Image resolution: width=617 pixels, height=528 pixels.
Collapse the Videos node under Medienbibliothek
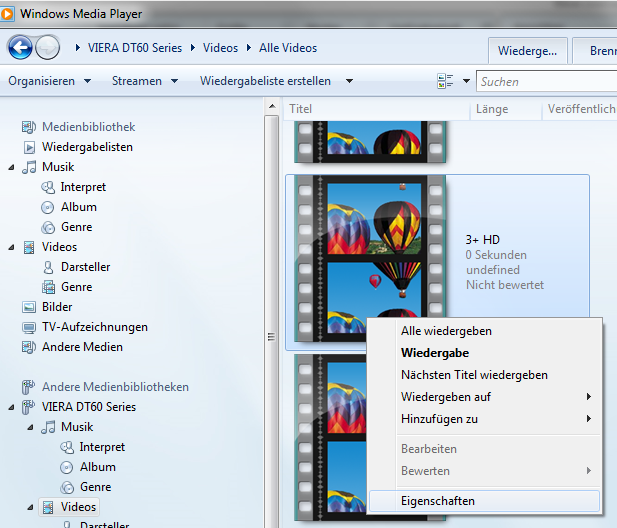[x=11, y=247]
